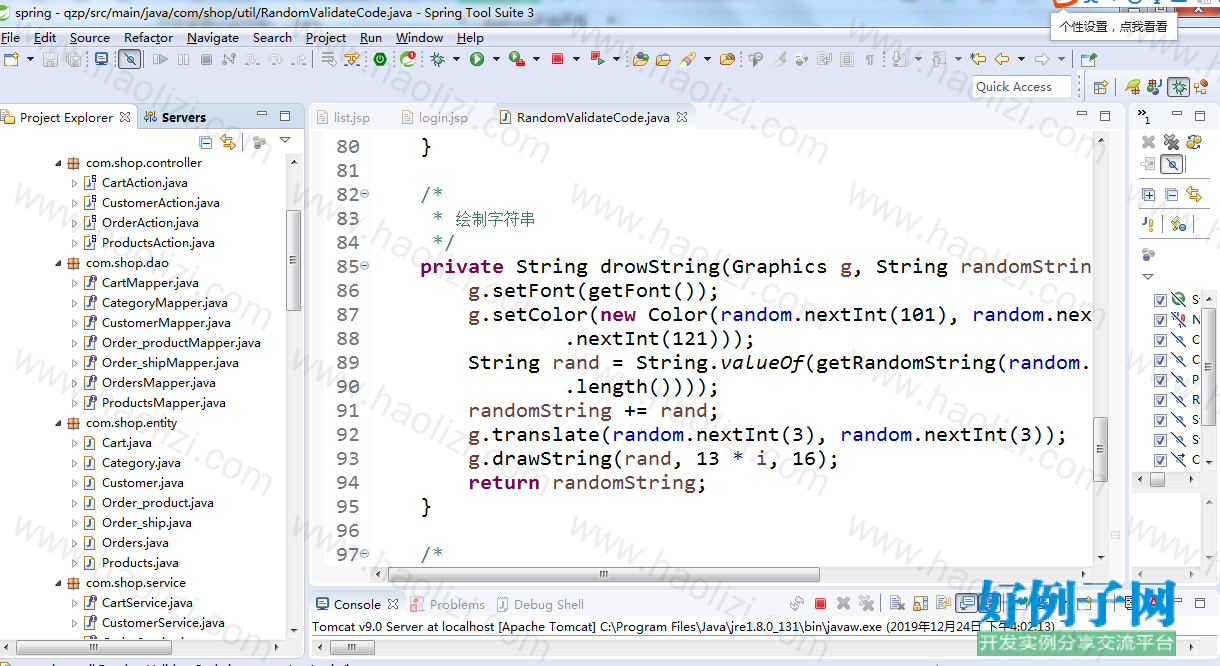Toggle the breakpoint checkbox next to R
The width and height of the screenshot is (1220, 666).
[x=1160, y=400]
